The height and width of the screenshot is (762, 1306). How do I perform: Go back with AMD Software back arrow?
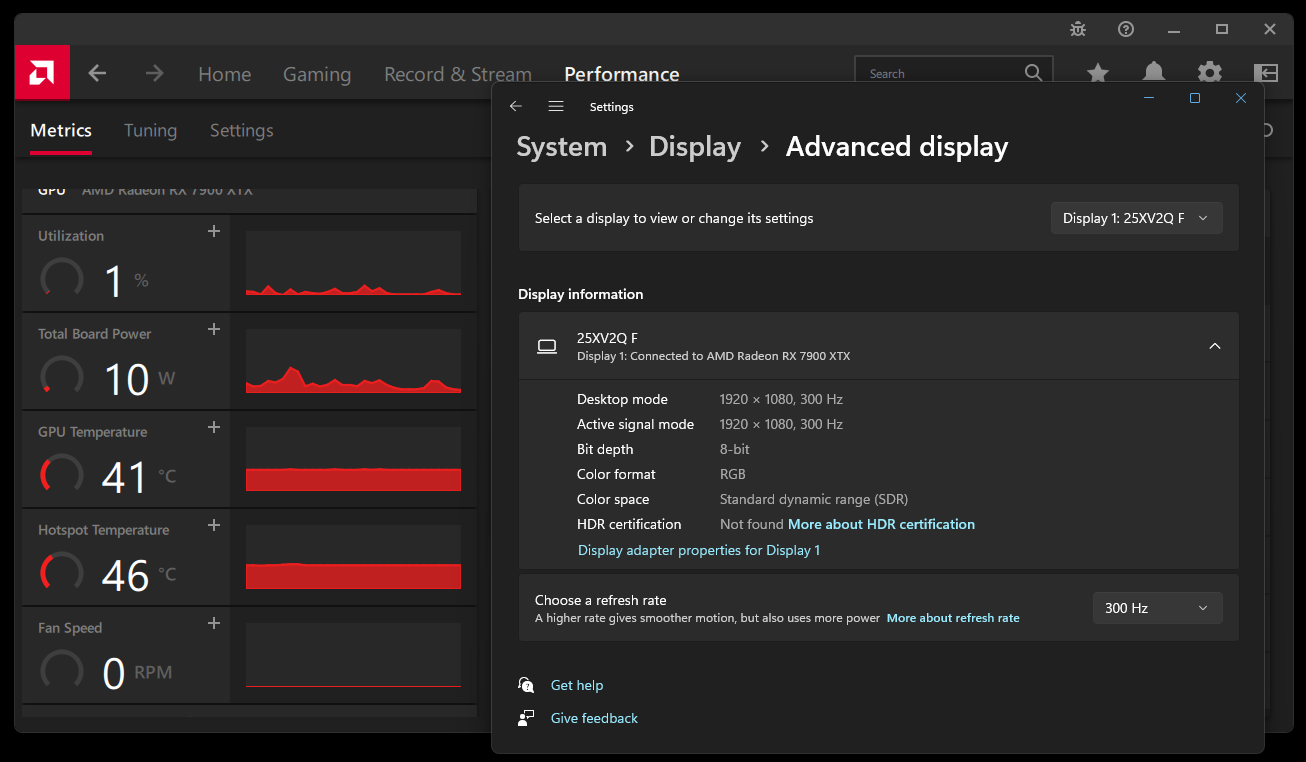coord(97,73)
